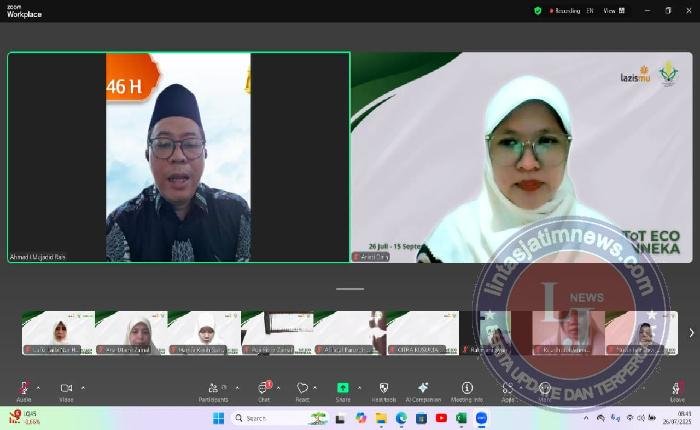Open the AI Companion
Viewport: 700px width, 430px height.
423,389
